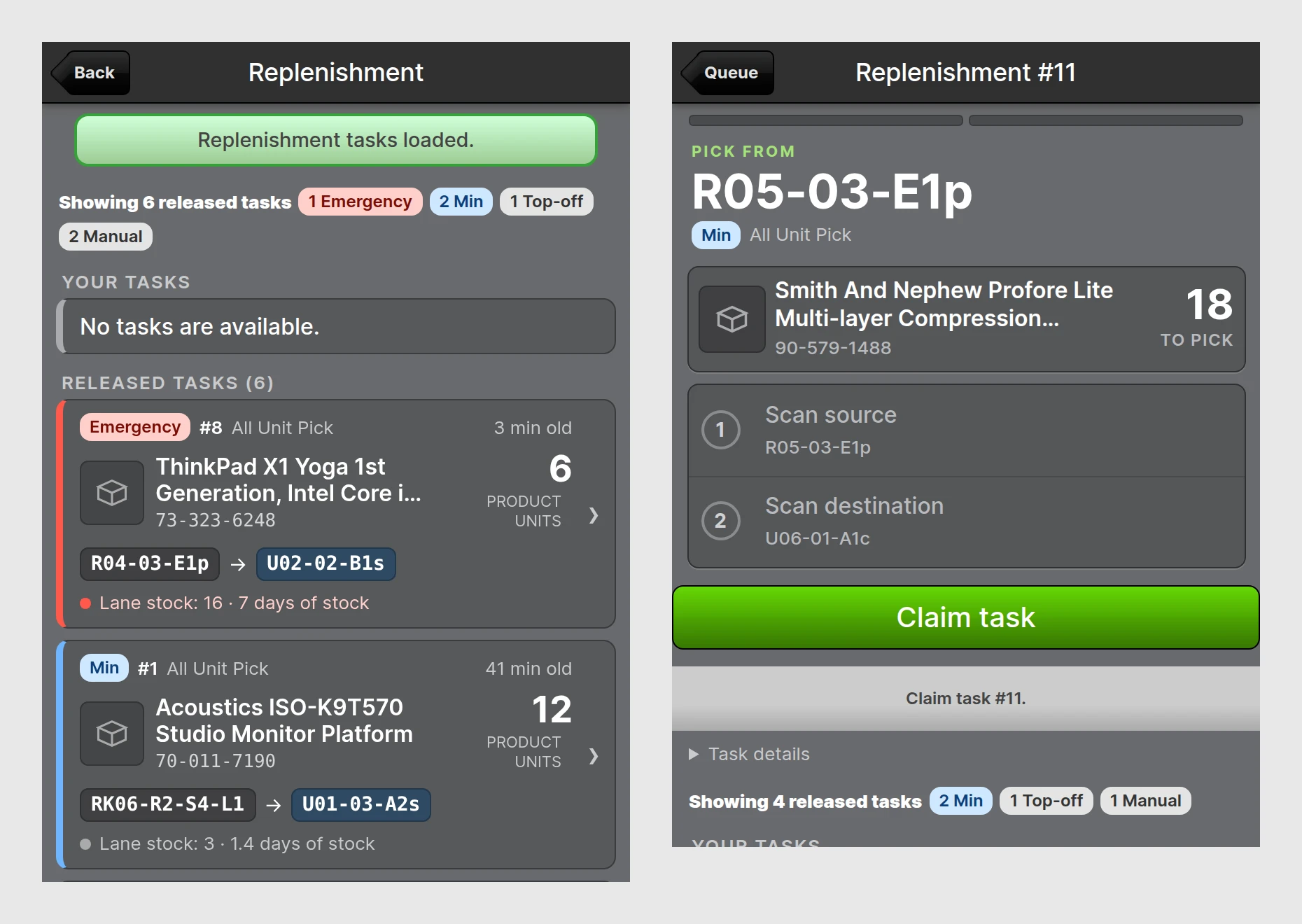Select step 1 circle for Scan source
This screenshot has width=1302, height=924.
721,430
